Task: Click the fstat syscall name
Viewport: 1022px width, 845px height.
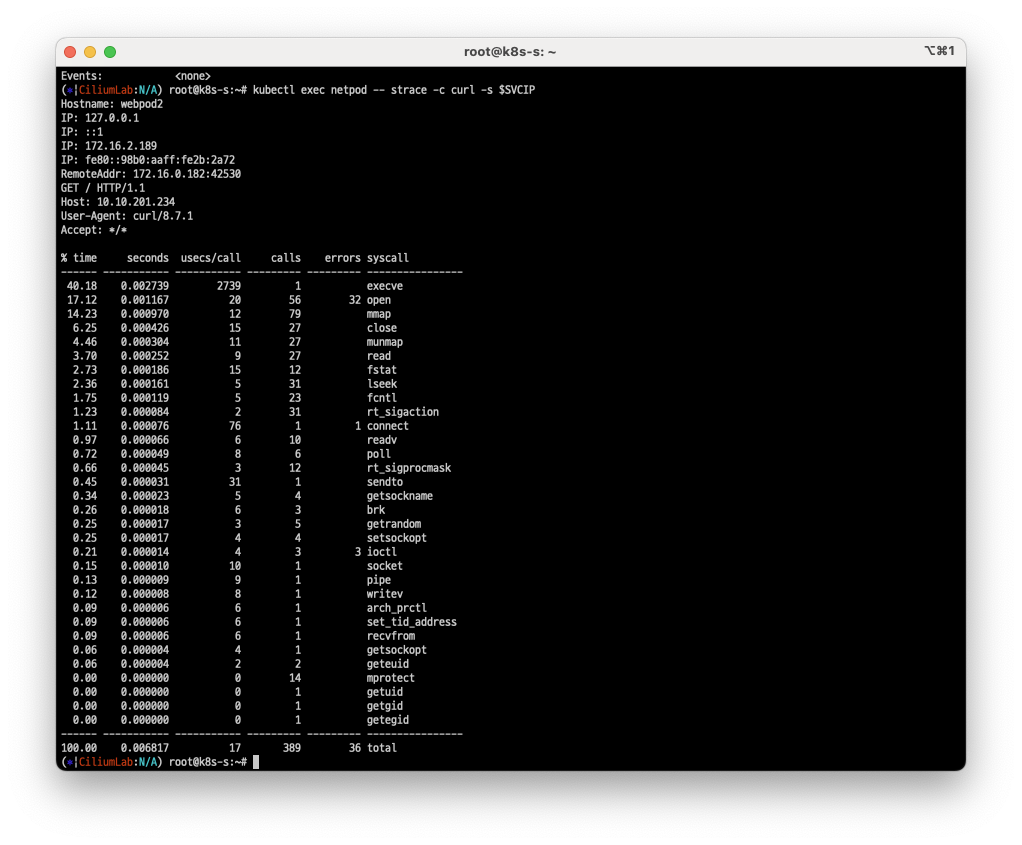Action: [381, 370]
